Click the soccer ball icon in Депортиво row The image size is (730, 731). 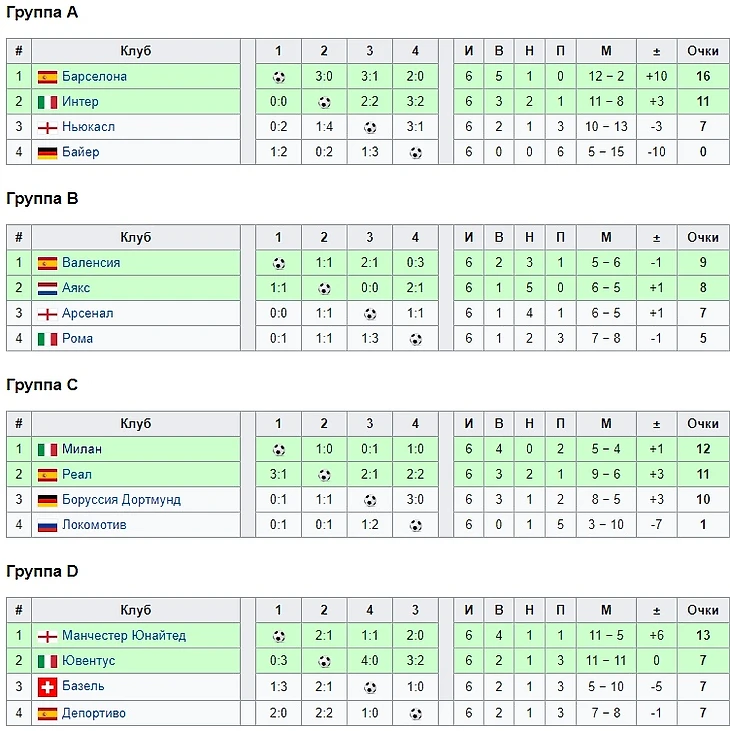[415, 713]
